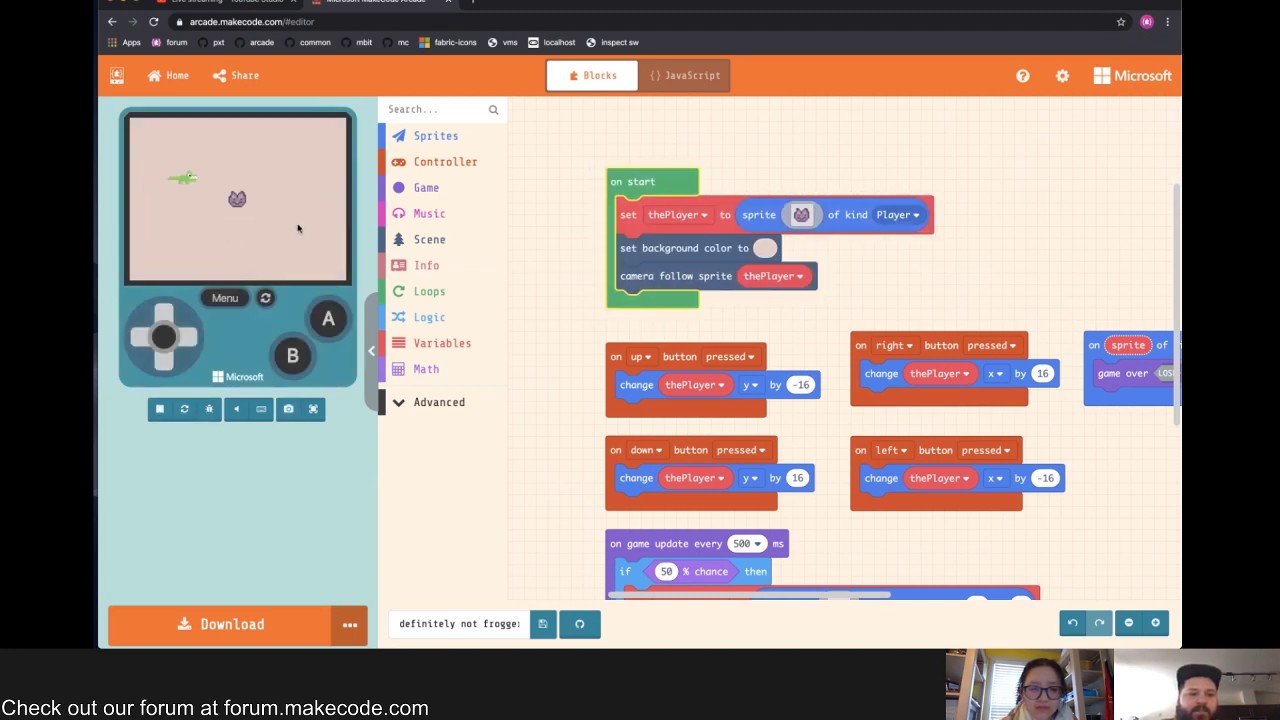This screenshot has height=720, width=1280.
Task: Collapse the simulator with the left chevron
Action: click(x=371, y=351)
